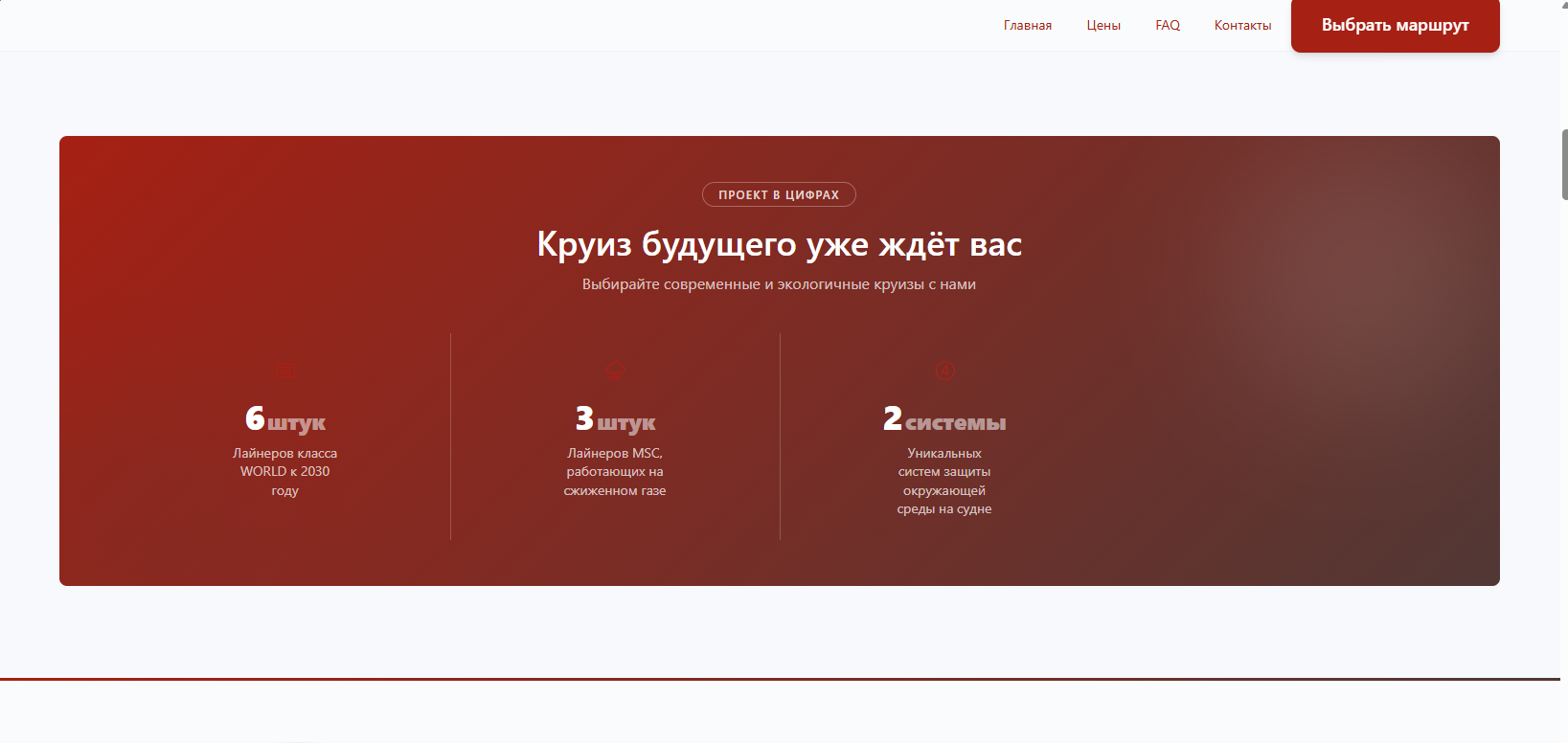Click the cloud icon above "3 штук"
1568x743 pixels.
615,371
